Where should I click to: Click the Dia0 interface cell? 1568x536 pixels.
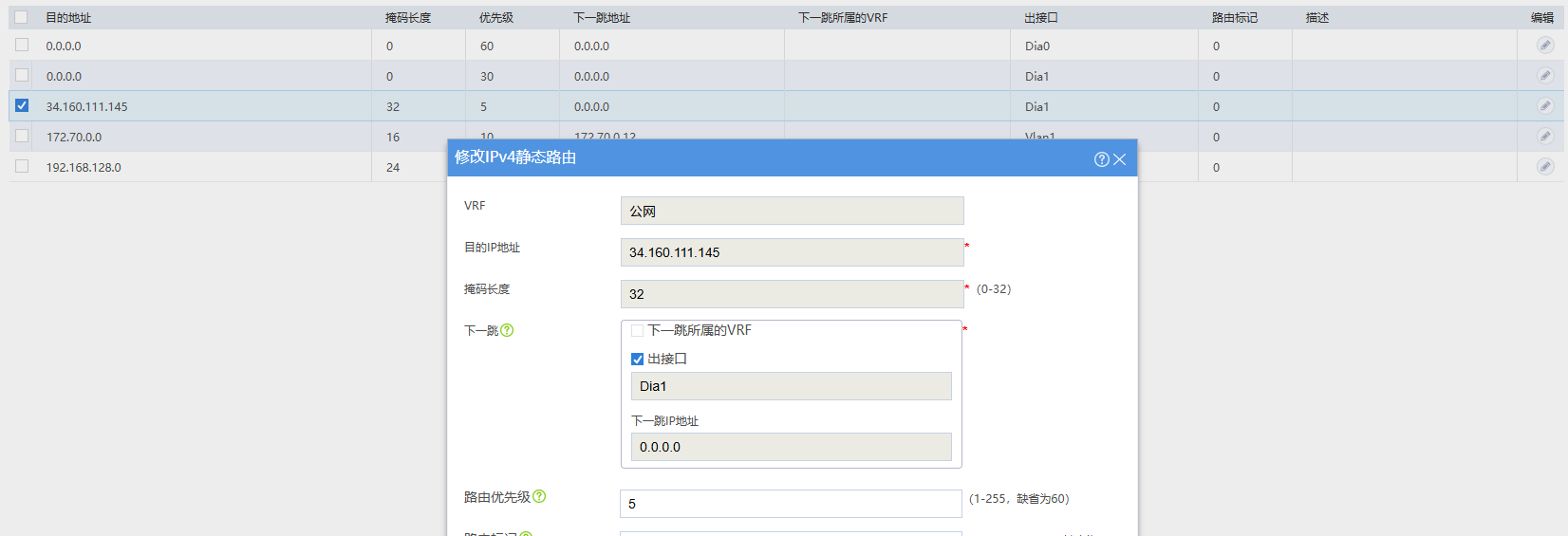[x=1037, y=46]
